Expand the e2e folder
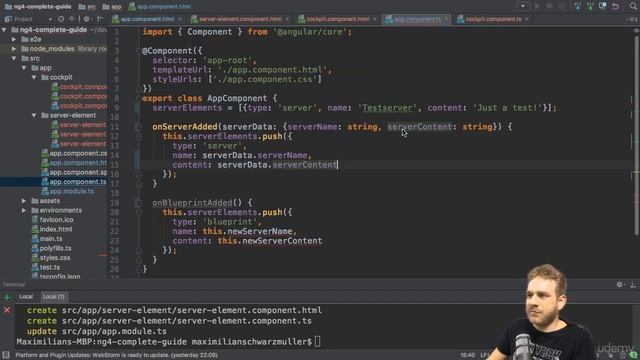Image resolution: width=640 pixels, height=360 pixels. click(14, 39)
